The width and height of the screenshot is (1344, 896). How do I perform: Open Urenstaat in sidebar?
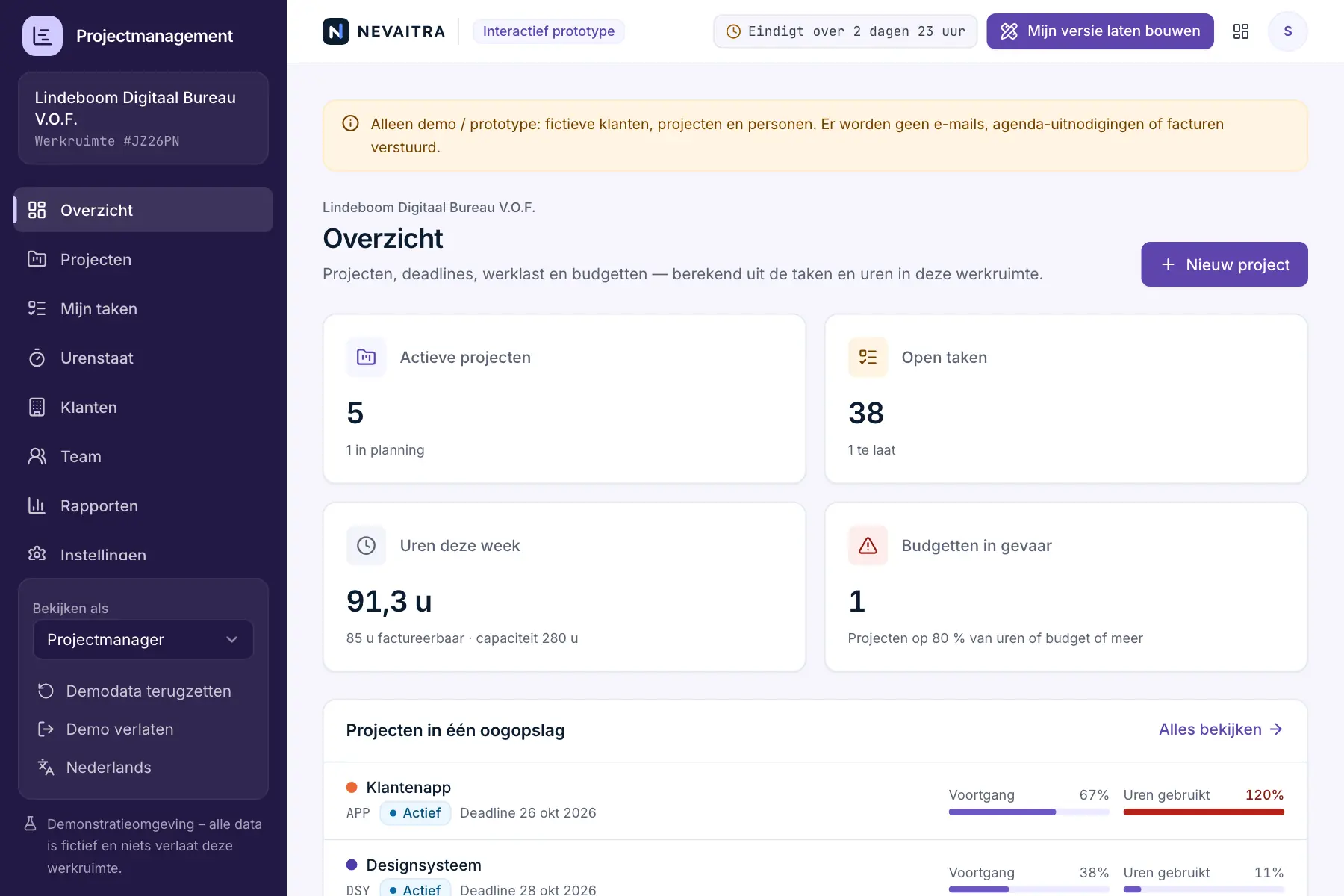143,358
